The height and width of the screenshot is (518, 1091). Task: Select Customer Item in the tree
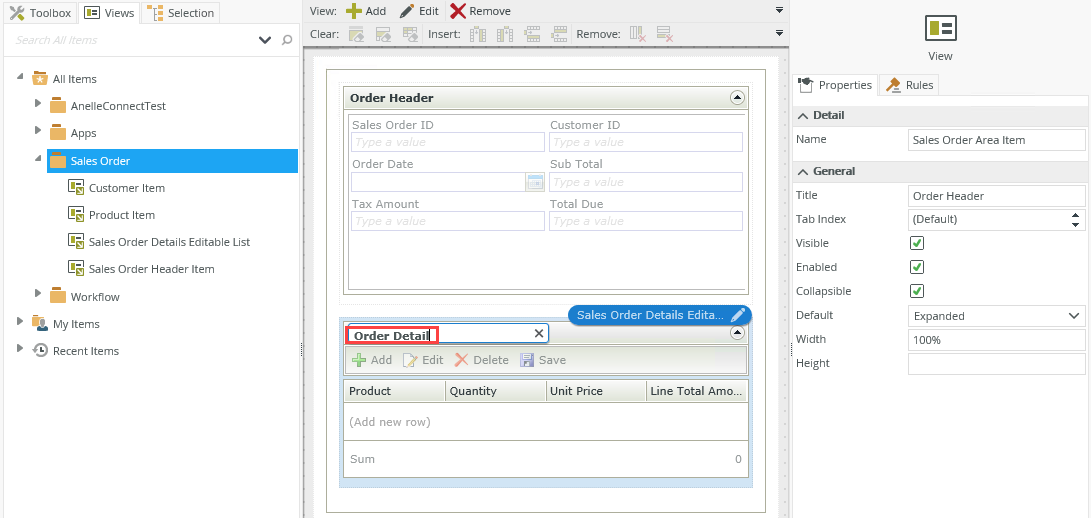(126, 188)
